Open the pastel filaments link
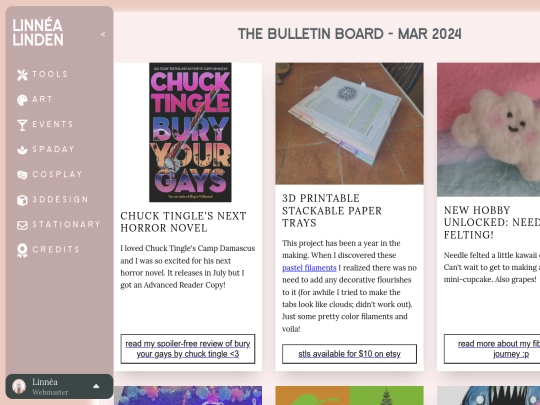540x405 pixels. (x=309, y=268)
